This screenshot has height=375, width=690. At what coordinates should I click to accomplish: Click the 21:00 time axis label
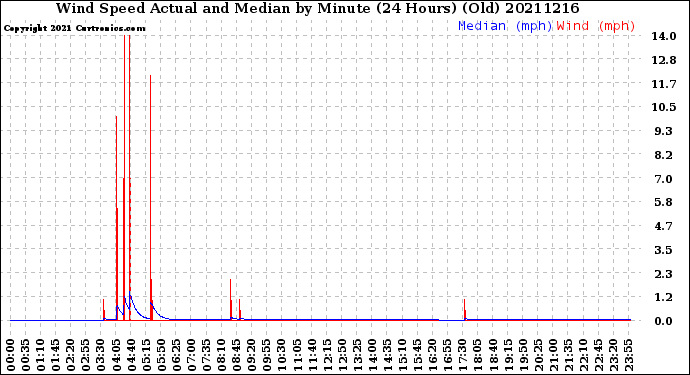[553, 354]
